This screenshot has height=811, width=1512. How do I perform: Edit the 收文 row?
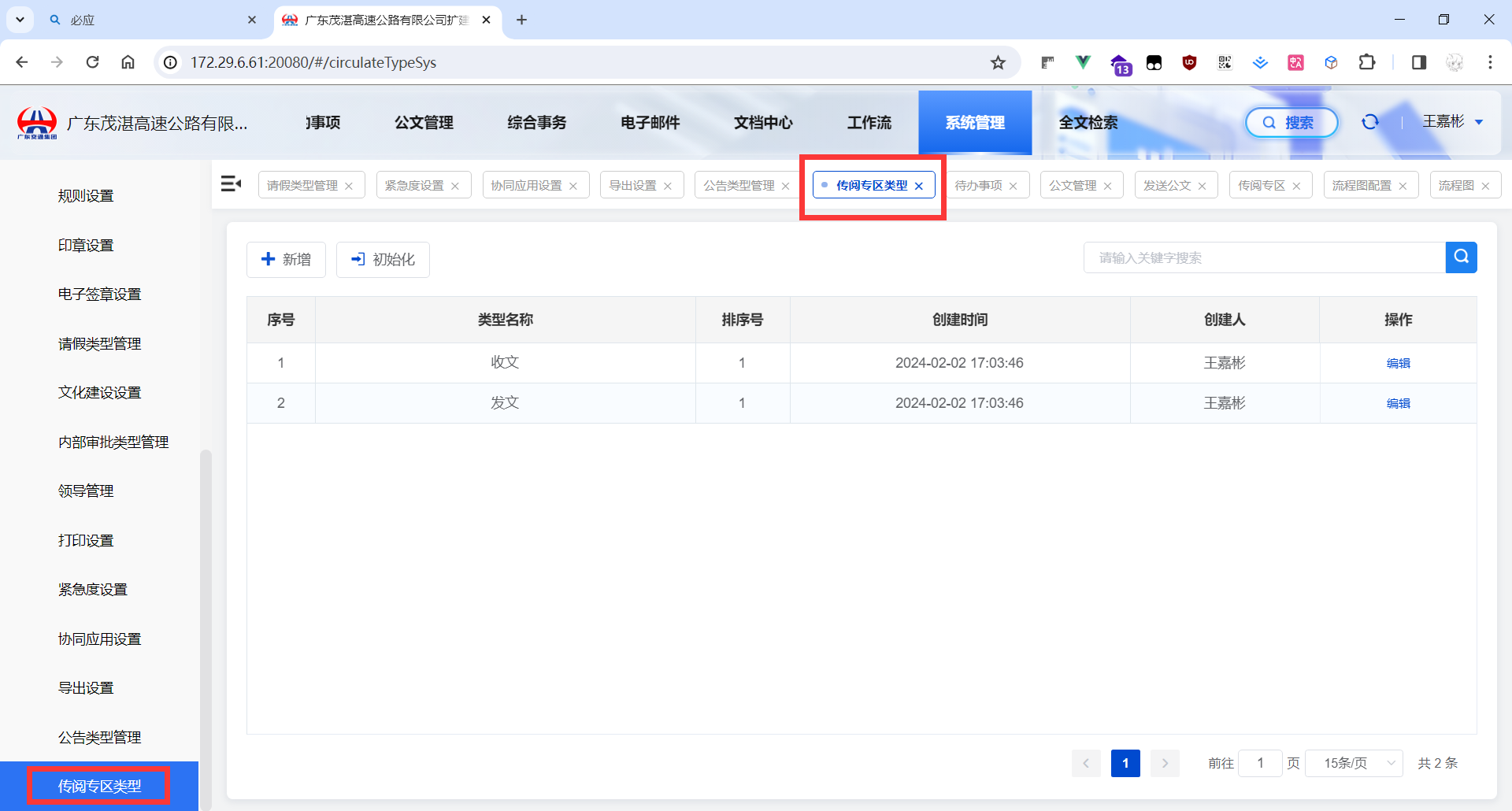(x=1398, y=363)
